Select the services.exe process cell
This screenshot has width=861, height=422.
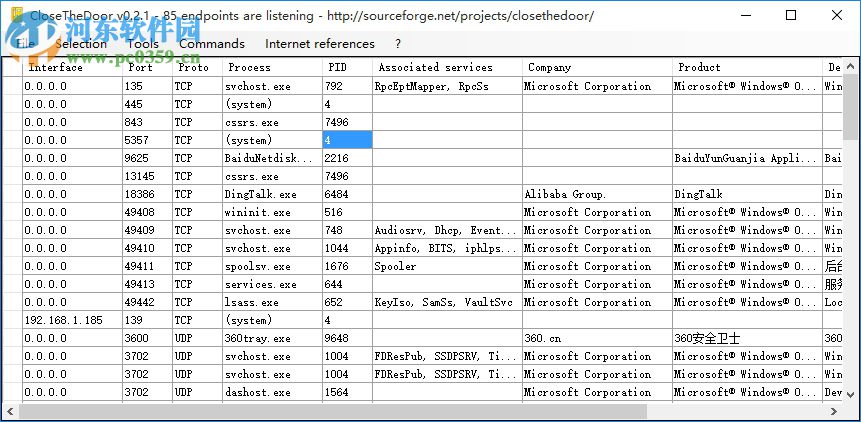pos(272,284)
